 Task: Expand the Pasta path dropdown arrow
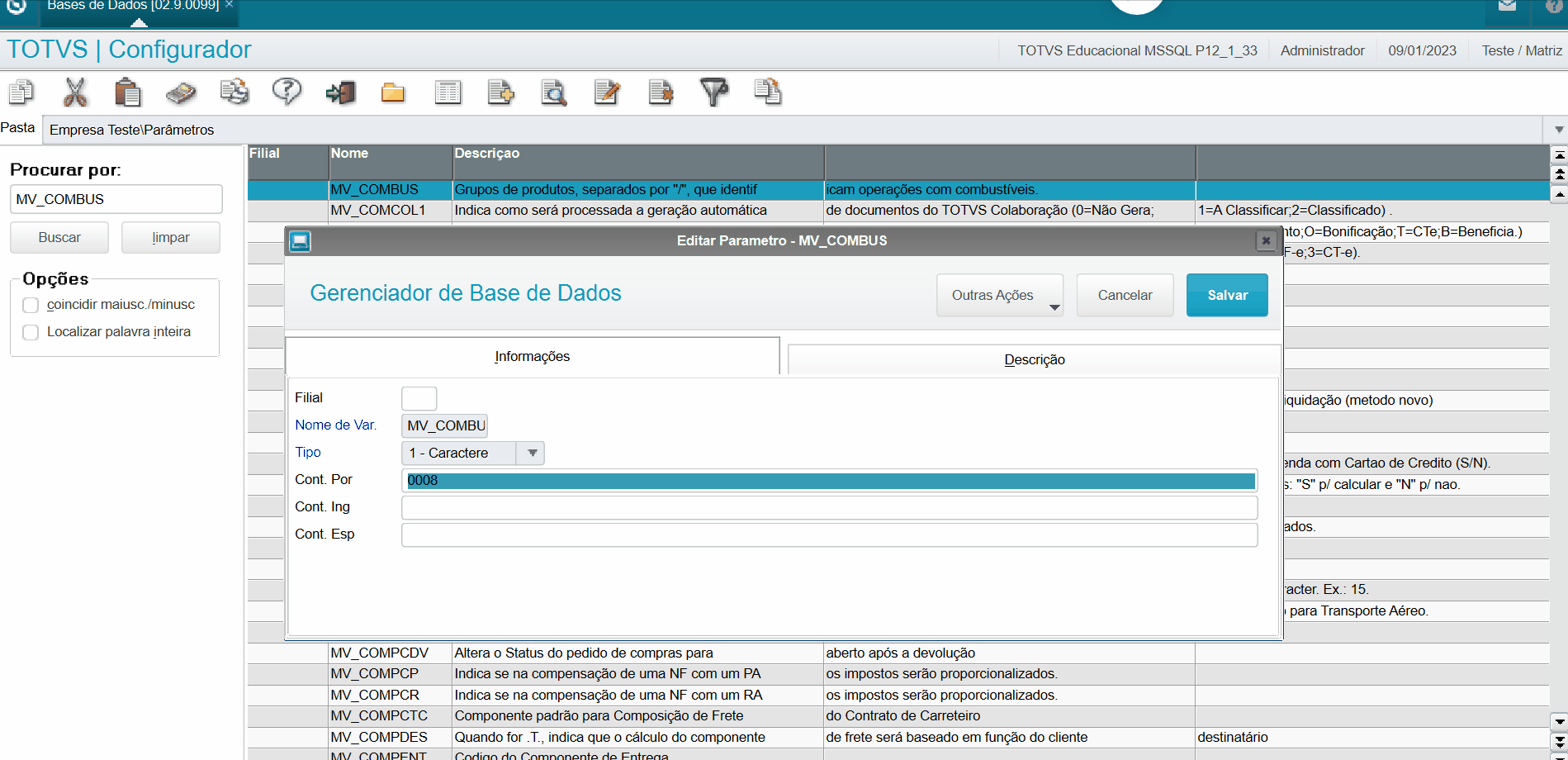(x=1558, y=130)
